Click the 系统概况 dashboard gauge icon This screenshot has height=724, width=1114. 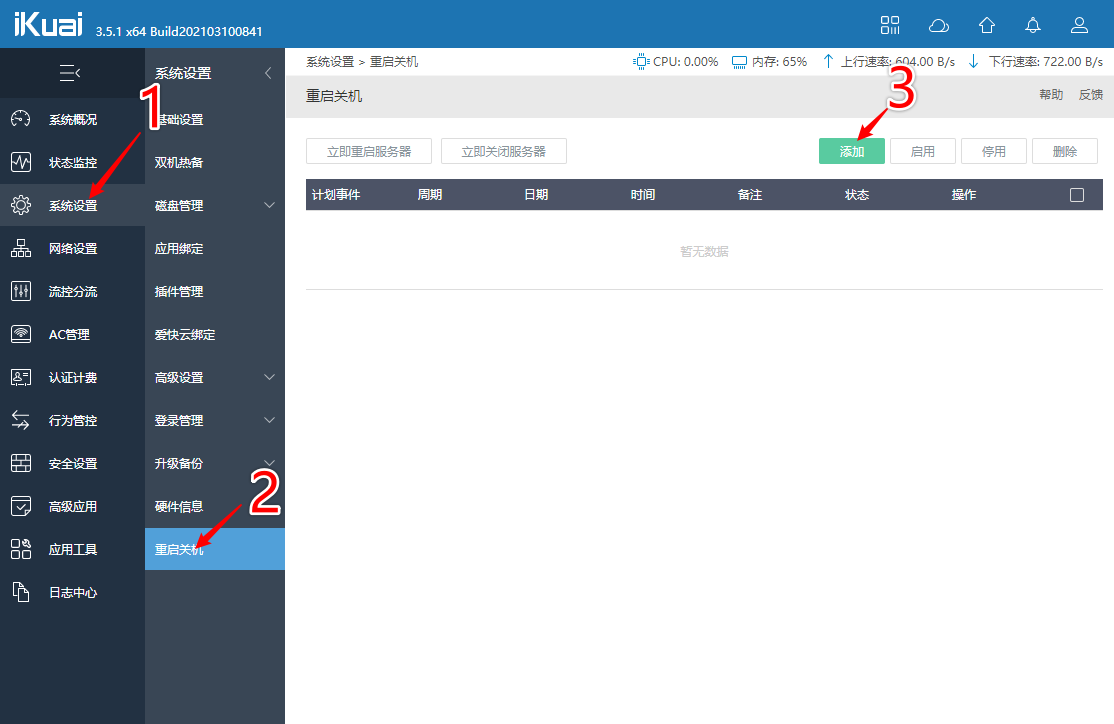(21, 119)
